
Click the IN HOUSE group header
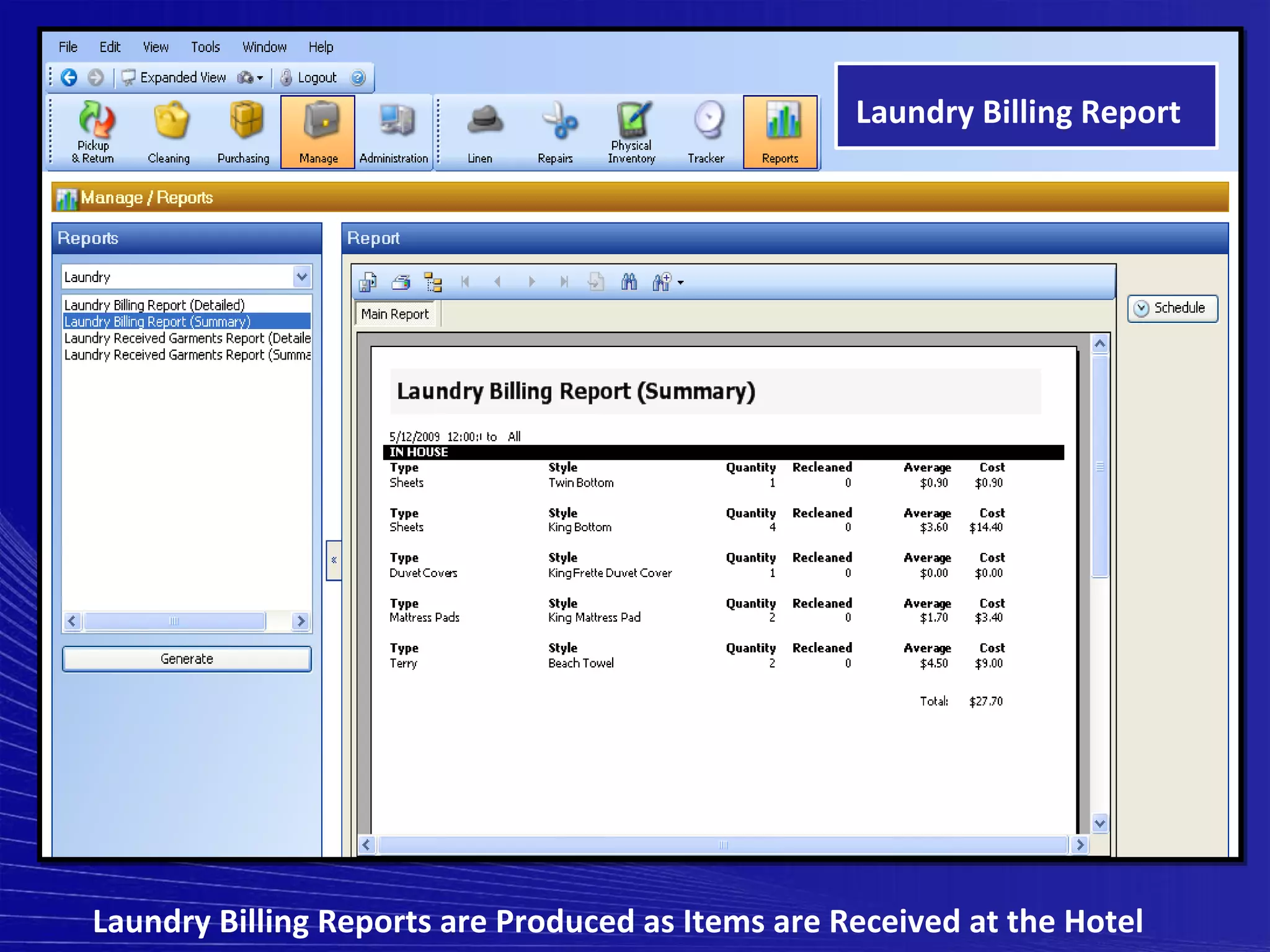723,452
